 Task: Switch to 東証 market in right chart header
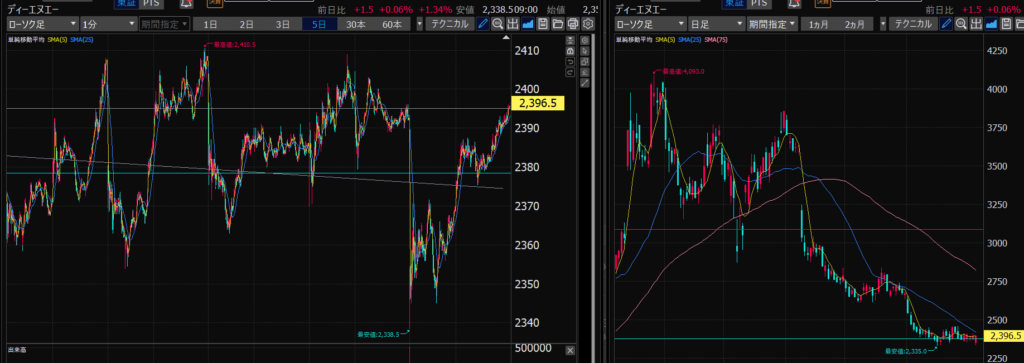734,3
